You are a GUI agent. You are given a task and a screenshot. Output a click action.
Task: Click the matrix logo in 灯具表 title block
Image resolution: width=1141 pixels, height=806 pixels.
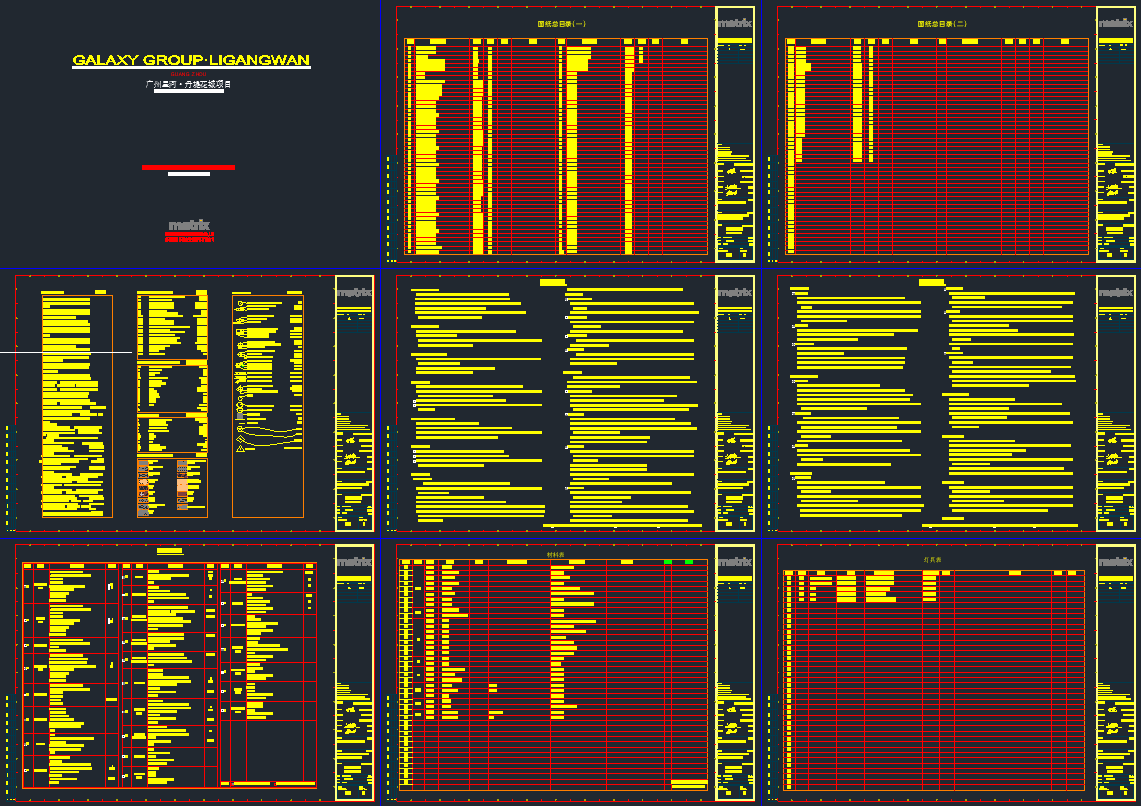tap(1116, 562)
